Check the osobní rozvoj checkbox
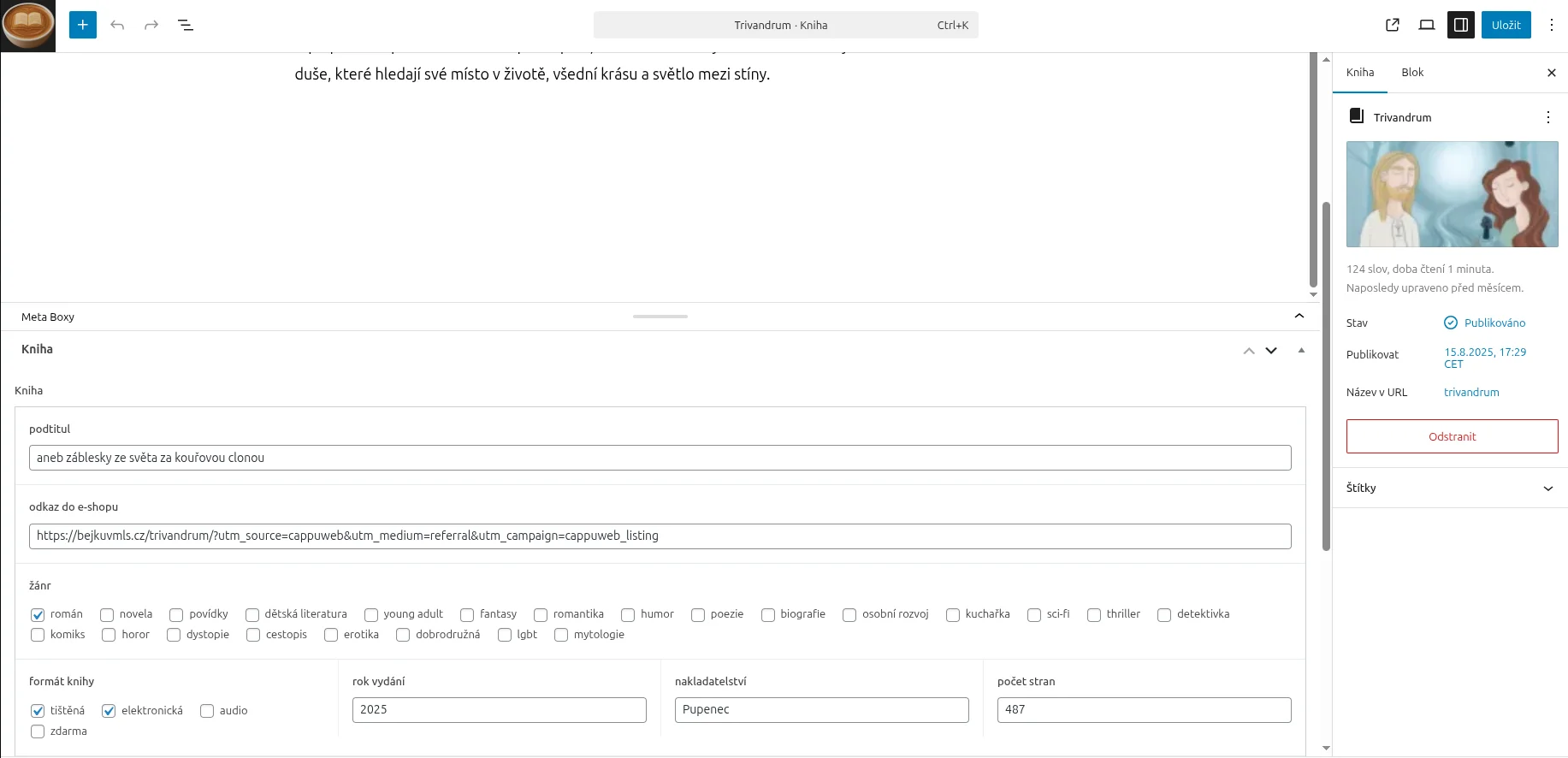The width and height of the screenshot is (1568, 758). point(849,614)
